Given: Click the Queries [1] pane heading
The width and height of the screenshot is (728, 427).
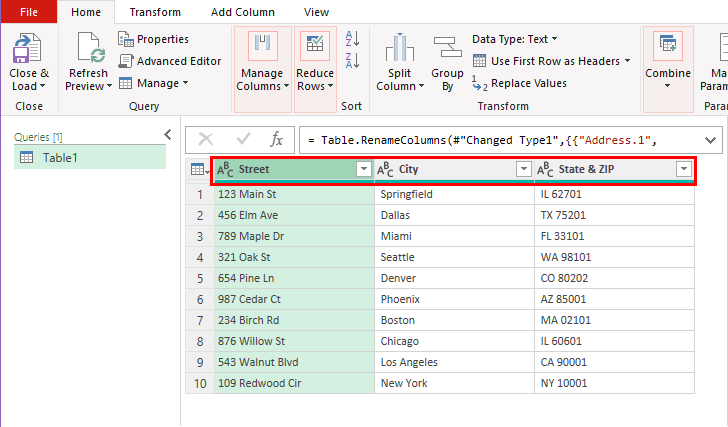Looking at the screenshot, I should click(38, 137).
